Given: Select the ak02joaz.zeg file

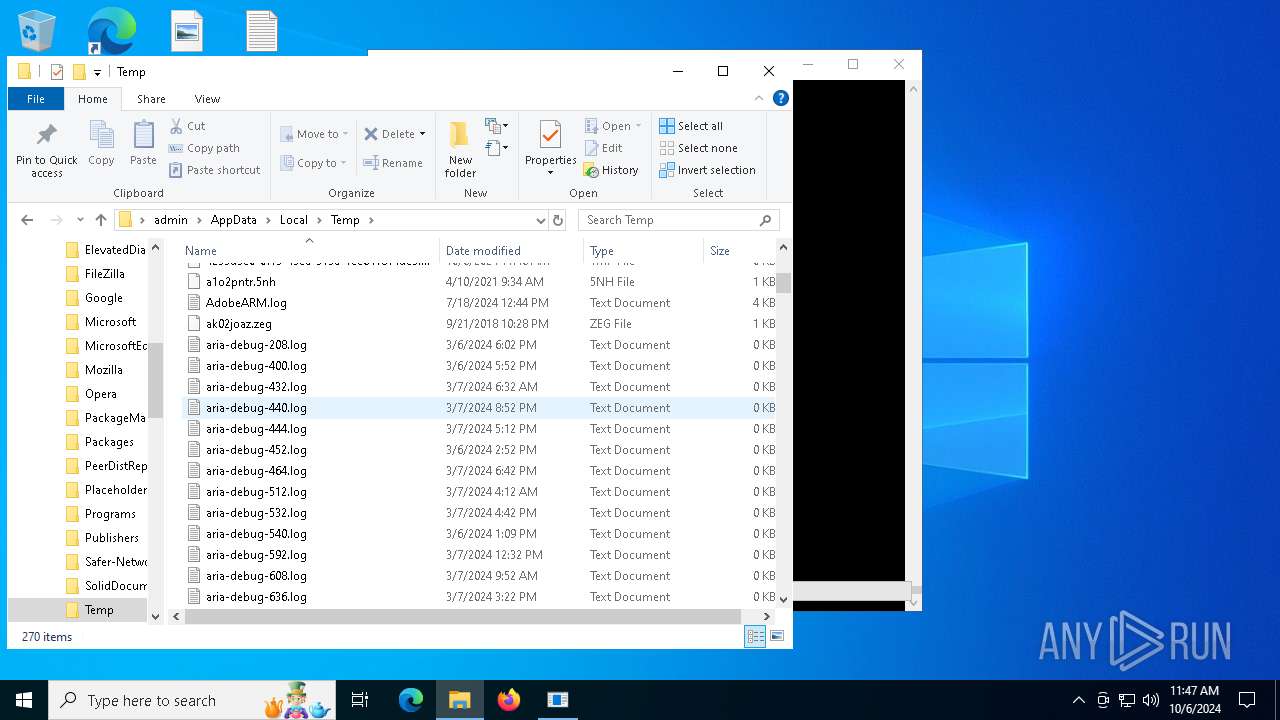Looking at the screenshot, I should (x=239, y=324).
